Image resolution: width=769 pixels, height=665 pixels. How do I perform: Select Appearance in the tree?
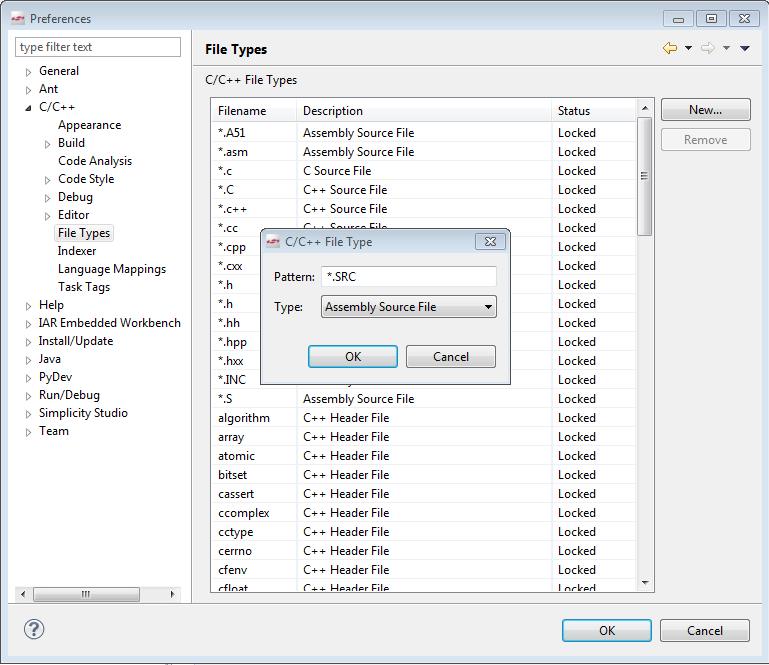pos(89,125)
